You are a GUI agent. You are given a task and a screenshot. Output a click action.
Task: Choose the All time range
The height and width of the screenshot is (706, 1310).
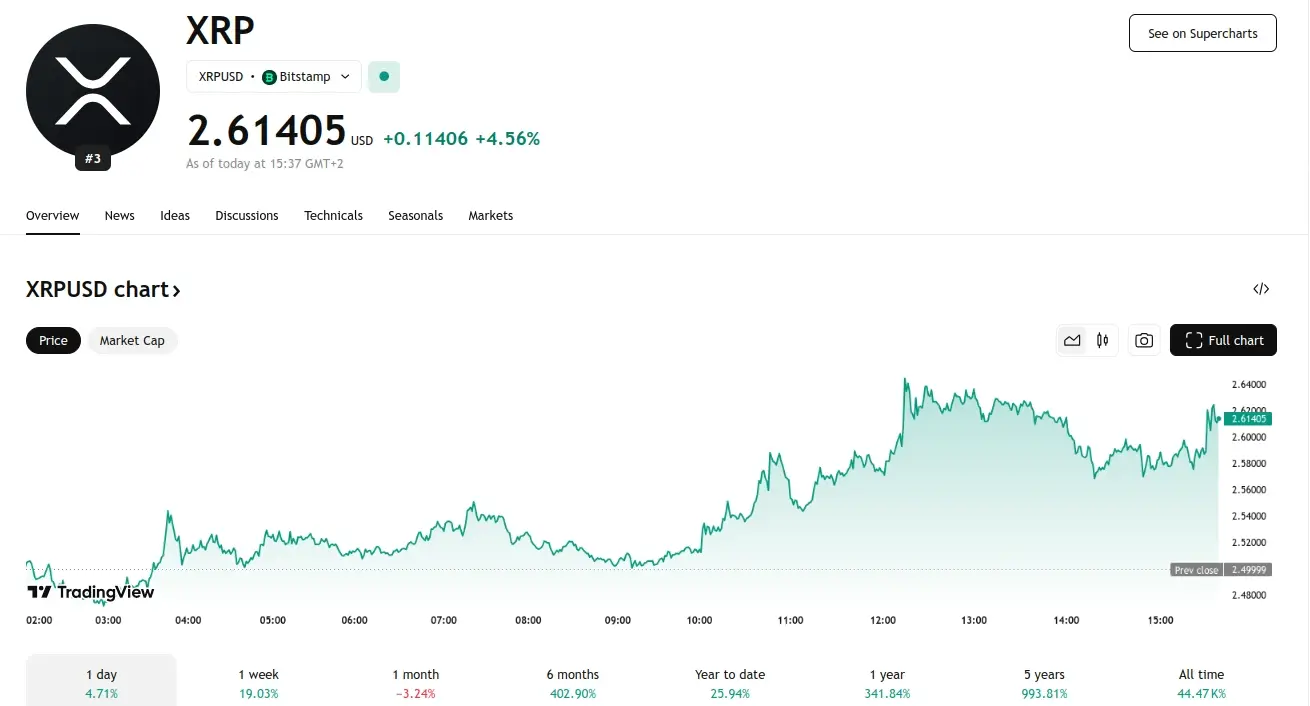pos(1201,683)
